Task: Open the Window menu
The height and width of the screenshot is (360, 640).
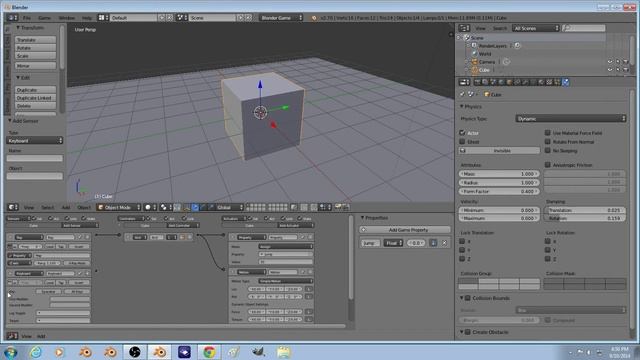Action: [x=67, y=18]
